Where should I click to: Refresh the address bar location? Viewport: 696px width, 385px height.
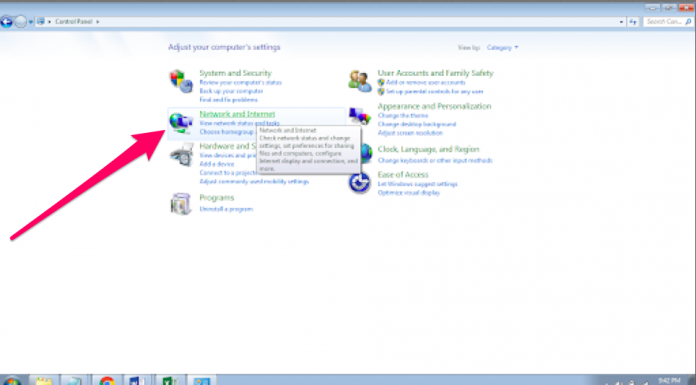pos(633,21)
